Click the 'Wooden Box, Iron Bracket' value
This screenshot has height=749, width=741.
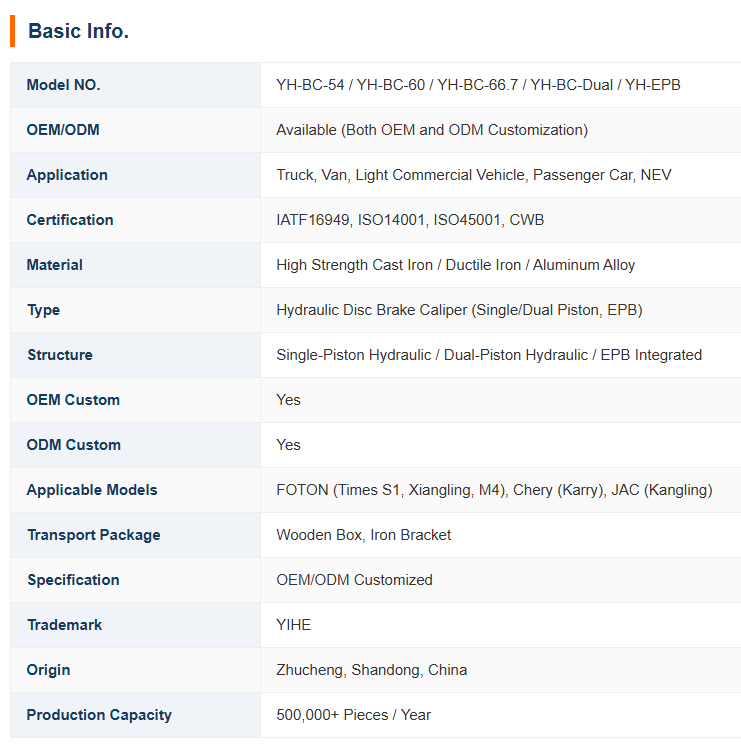point(364,535)
